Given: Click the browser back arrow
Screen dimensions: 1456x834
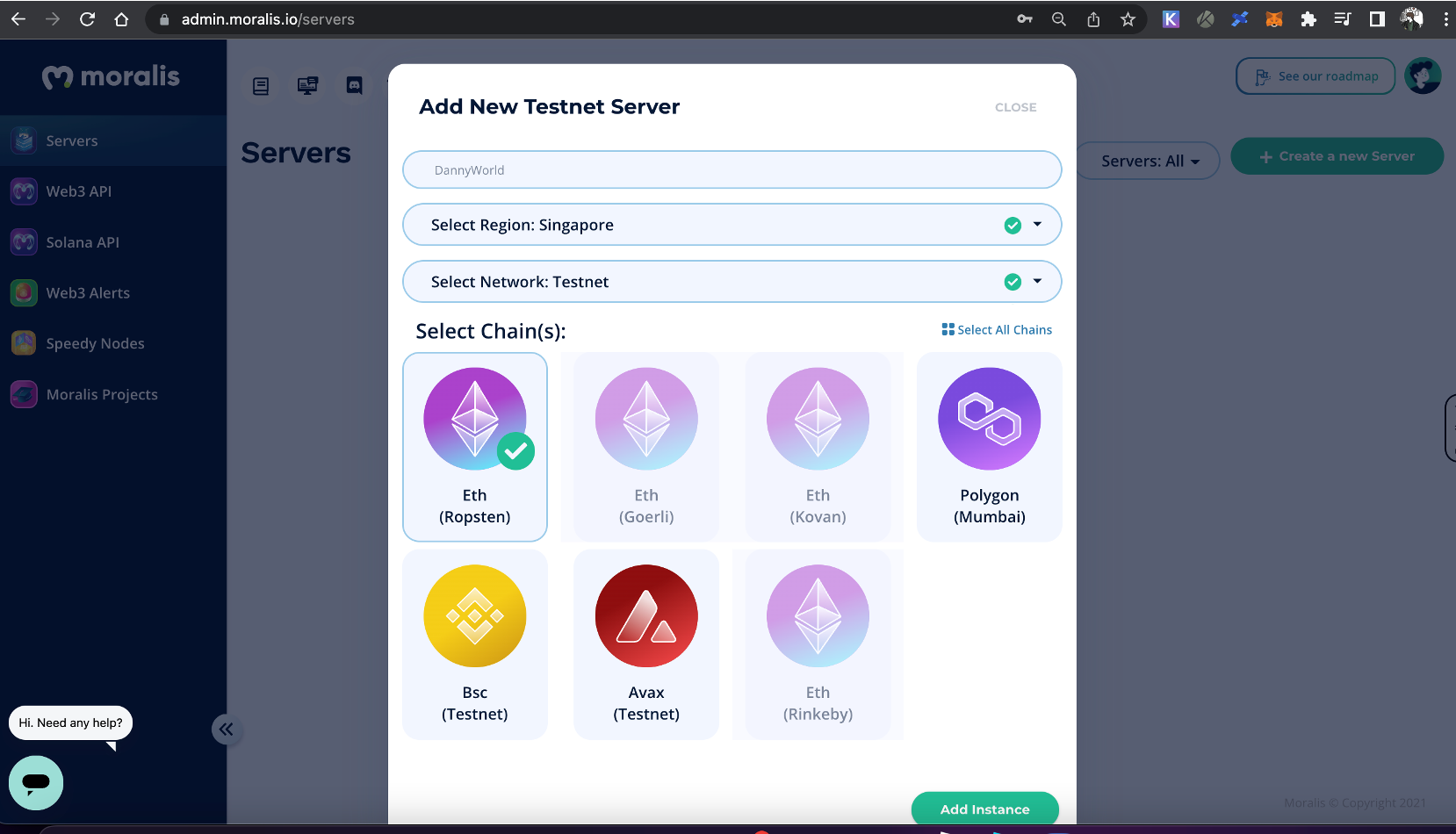Looking at the screenshot, I should [x=18, y=18].
